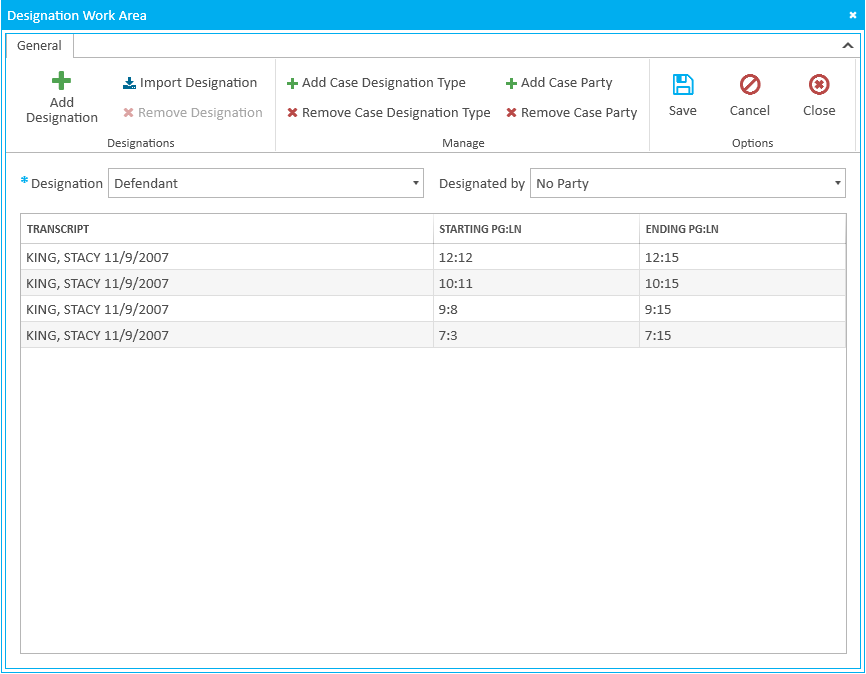Click the starting cell 10:11
Screen dimensions: 866x674
click(536, 283)
